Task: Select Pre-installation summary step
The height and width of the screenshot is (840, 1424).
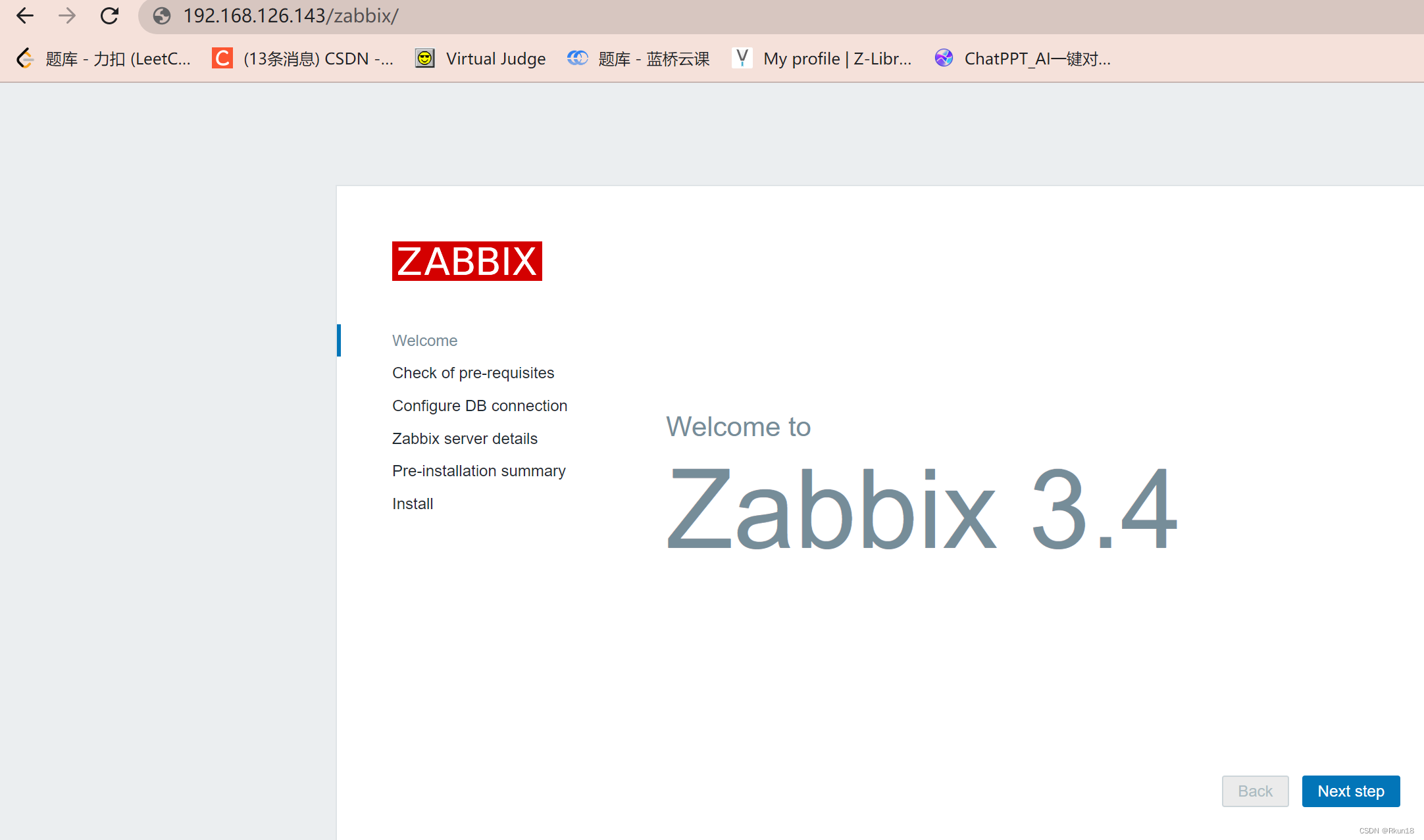Action: pyautogui.click(x=479, y=471)
